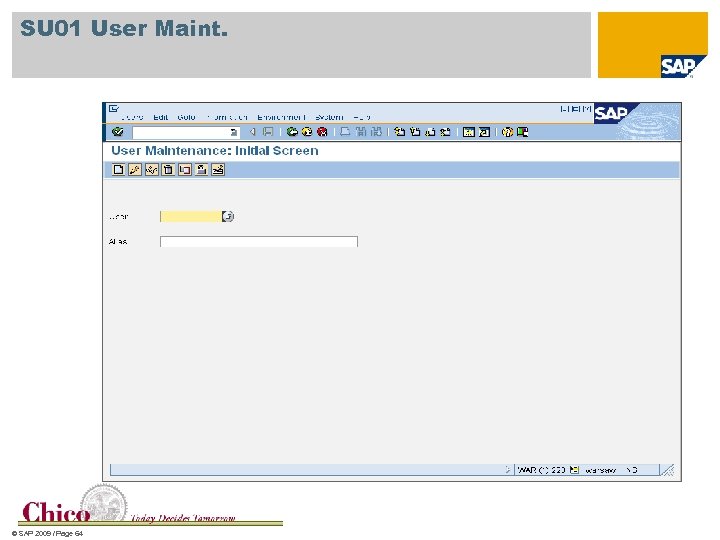The image size is (720, 540).
Task: Click the yellow User input field
Action: click(x=191, y=216)
